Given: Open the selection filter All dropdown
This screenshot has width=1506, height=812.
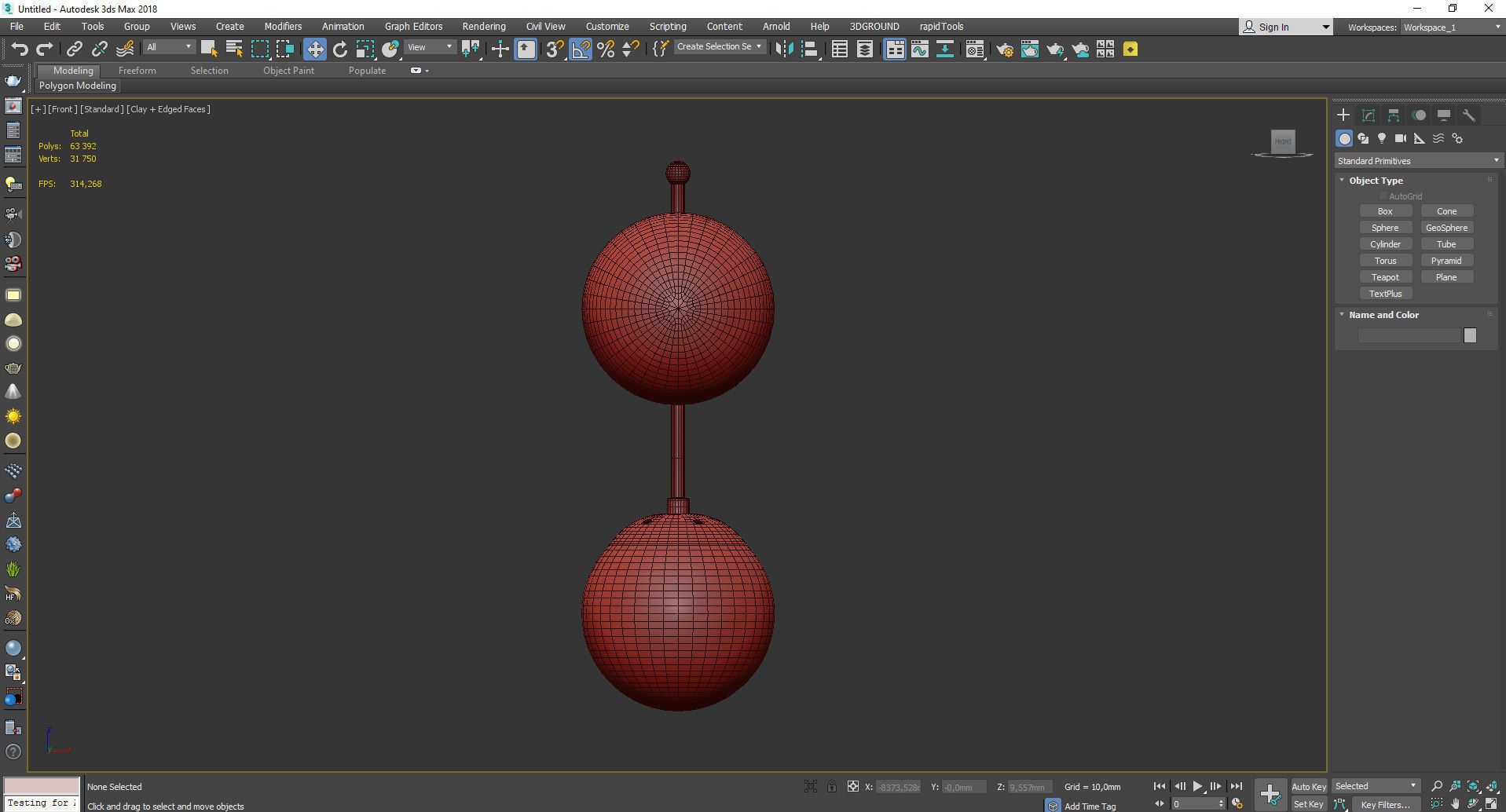Looking at the screenshot, I should click(170, 47).
